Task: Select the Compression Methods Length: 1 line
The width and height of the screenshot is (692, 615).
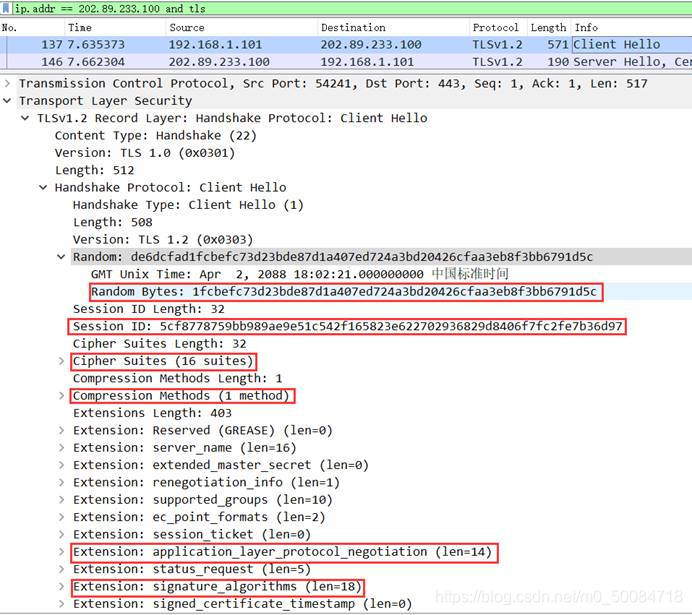Action: 177,379
